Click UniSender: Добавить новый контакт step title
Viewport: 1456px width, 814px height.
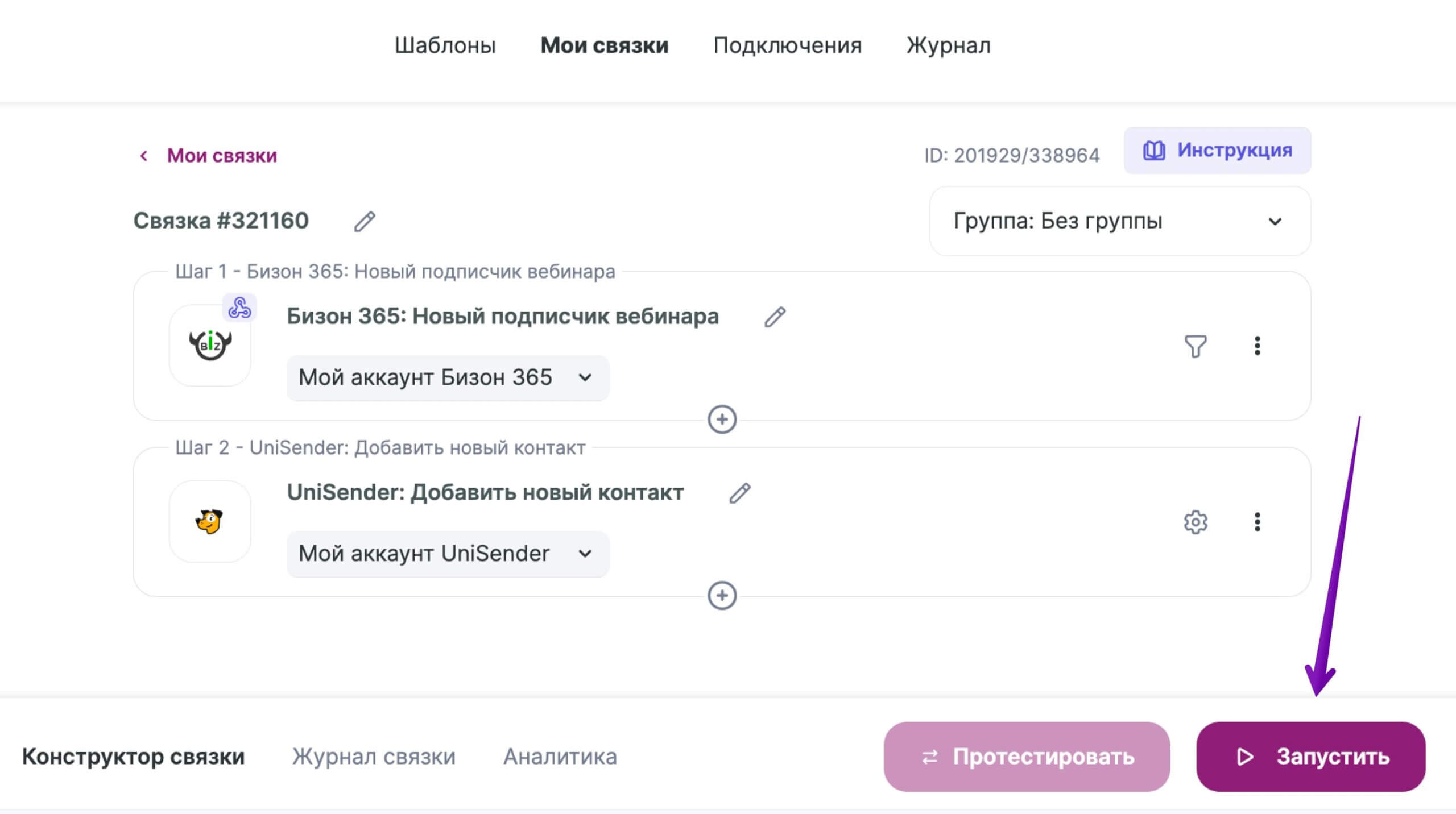(485, 492)
